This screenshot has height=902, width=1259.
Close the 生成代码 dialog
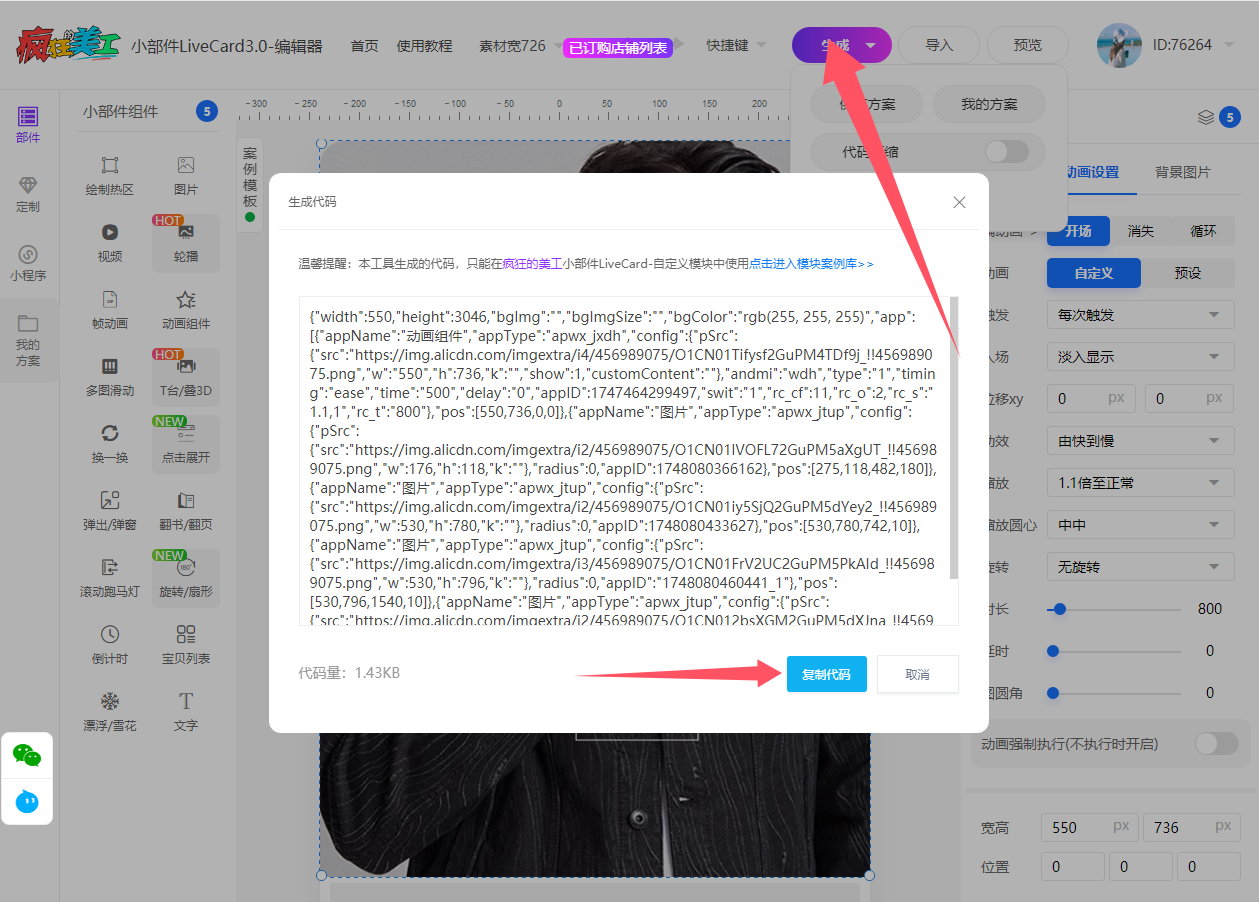[959, 202]
